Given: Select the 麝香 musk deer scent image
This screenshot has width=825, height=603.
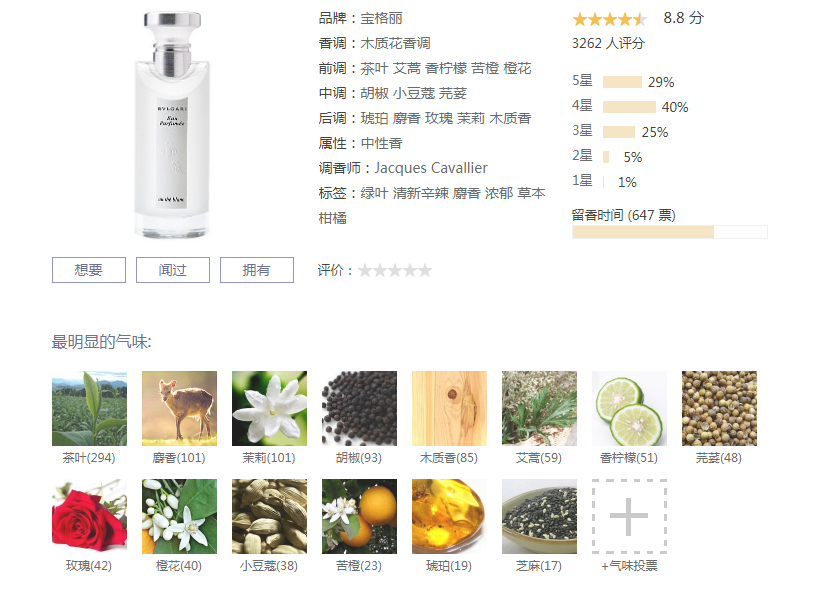Looking at the screenshot, I should click(x=179, y=408).
